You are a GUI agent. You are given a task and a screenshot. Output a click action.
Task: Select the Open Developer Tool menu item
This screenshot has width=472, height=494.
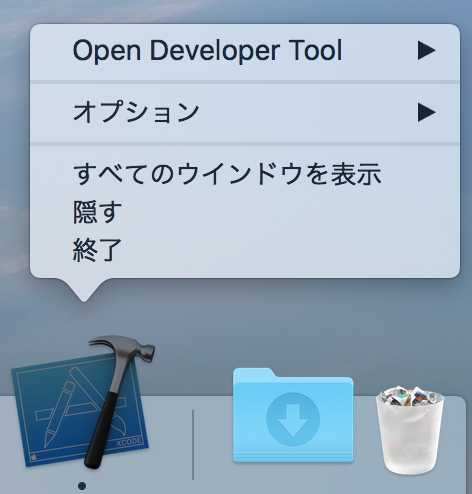pos(245,51)
